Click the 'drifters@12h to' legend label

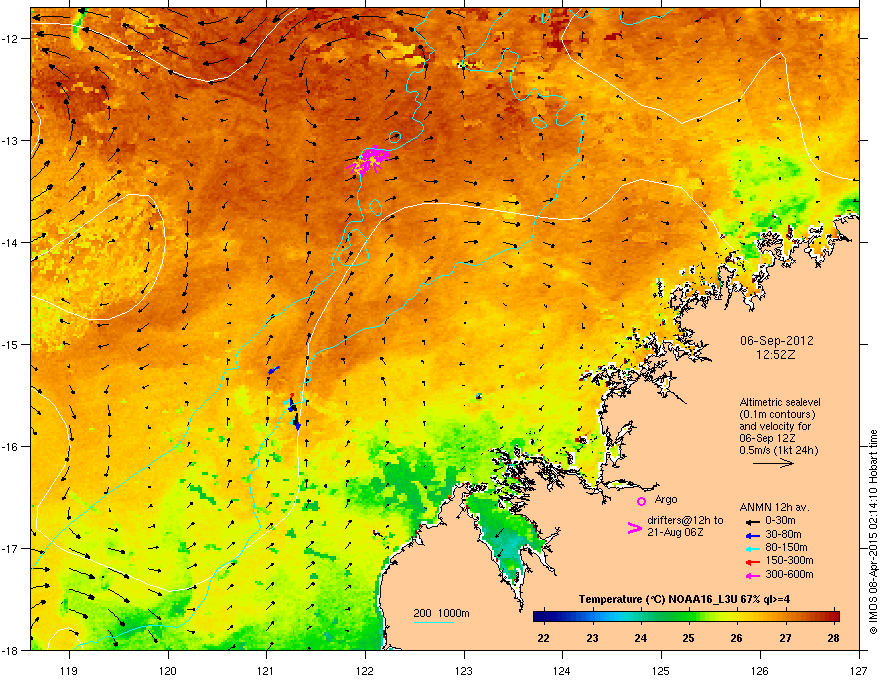click(685, 520)
